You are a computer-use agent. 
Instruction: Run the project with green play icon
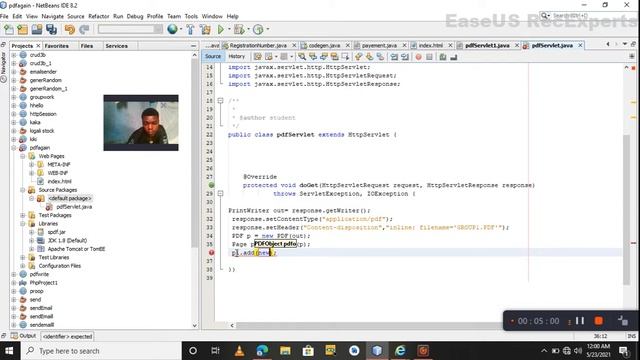[x=221, y=29]
